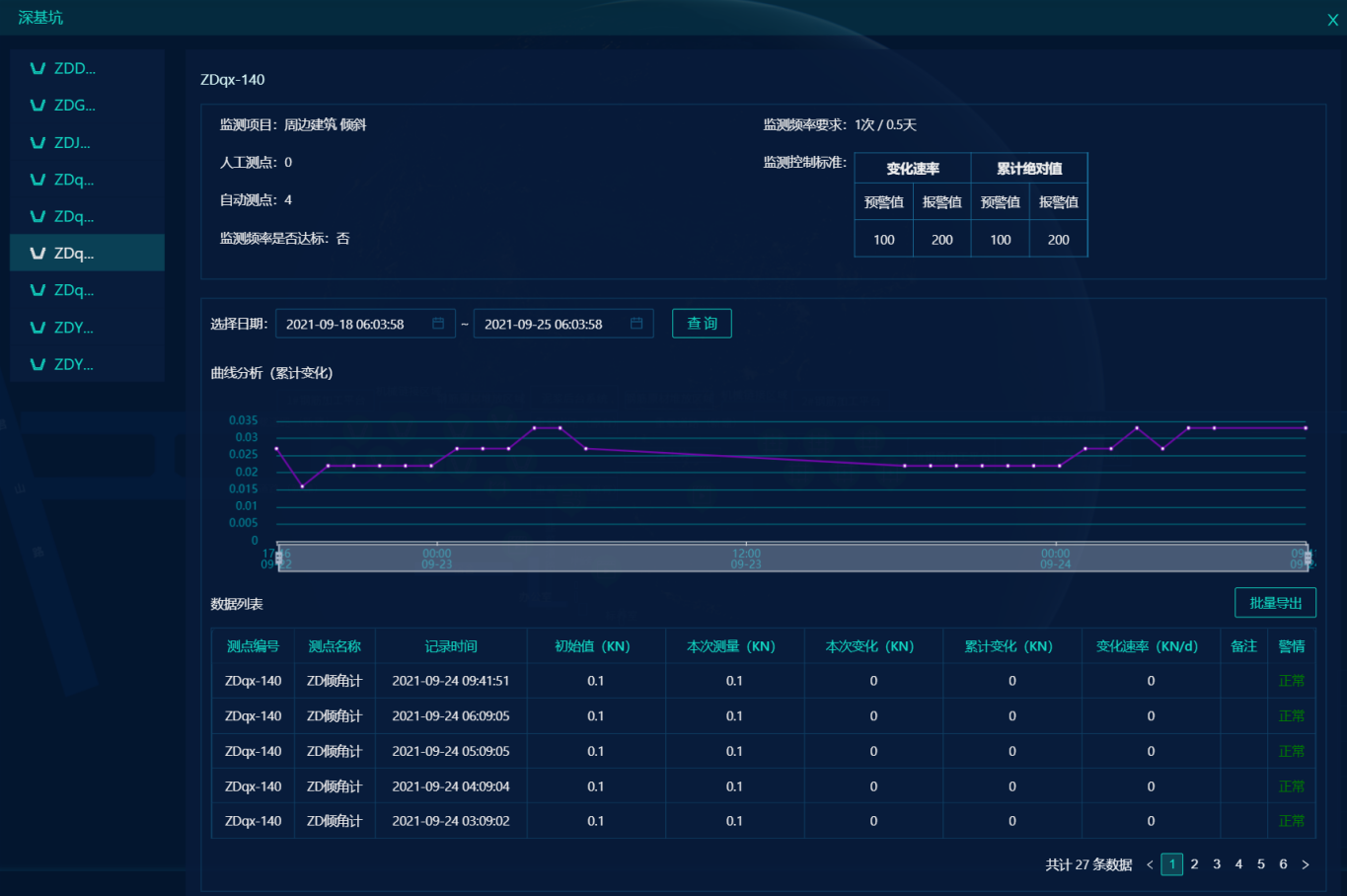The width and height of the screenshot is (1347, 896).
Task: Click the 数据列表 heading
Action: (x=237, y=604)
